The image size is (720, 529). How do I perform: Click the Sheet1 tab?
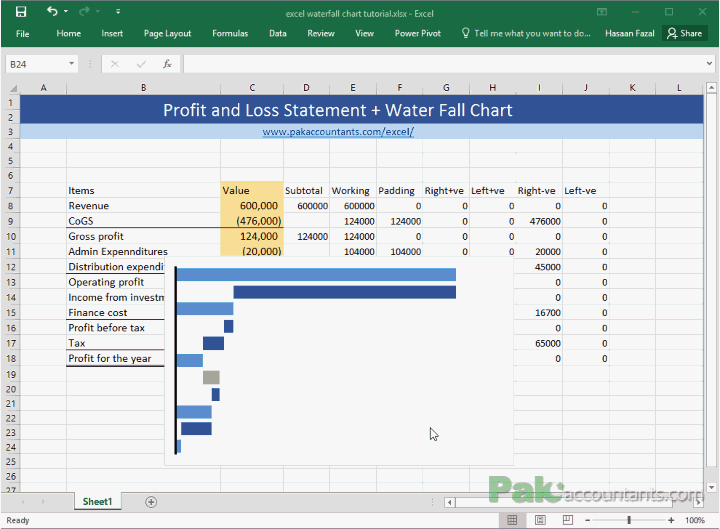click(x=97, y=501)
